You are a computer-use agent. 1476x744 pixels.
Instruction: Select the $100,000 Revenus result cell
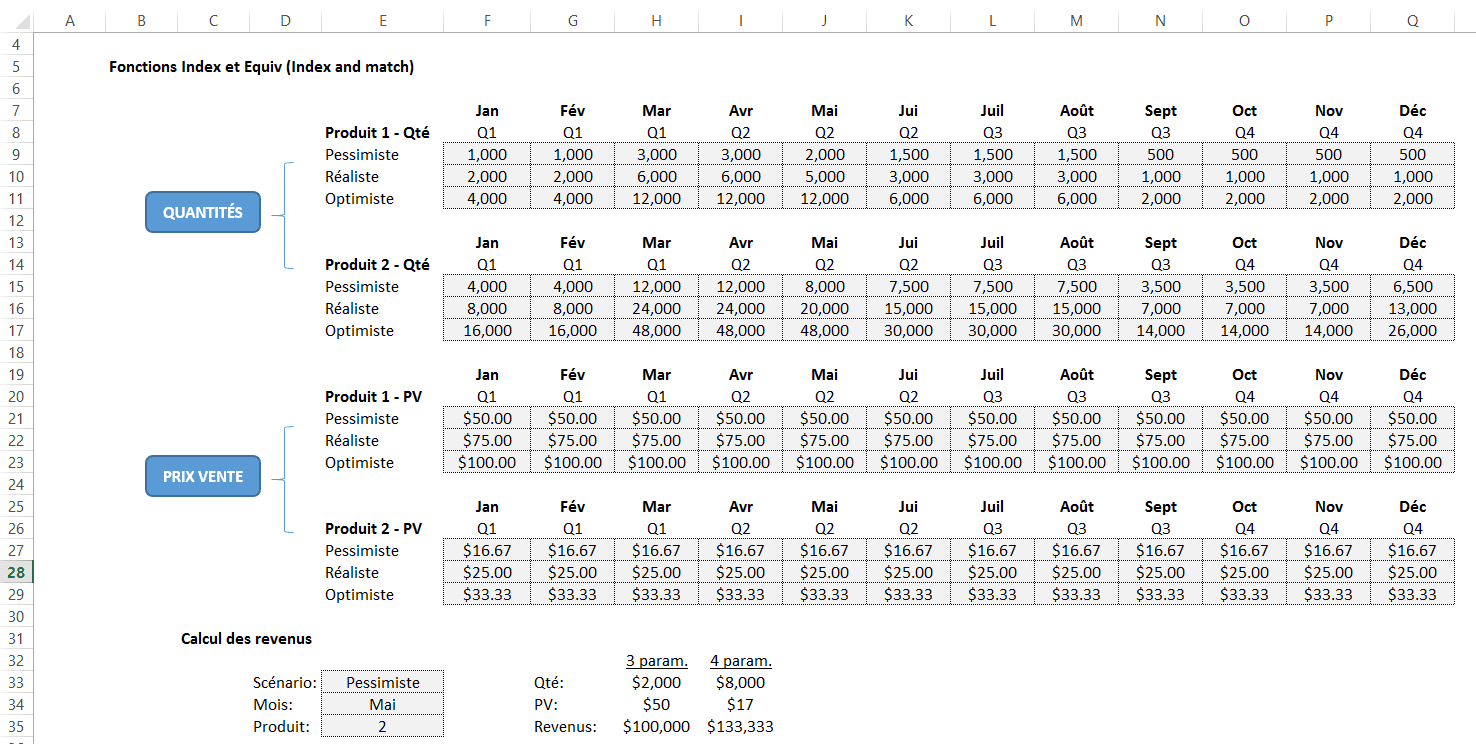[656, 726]
